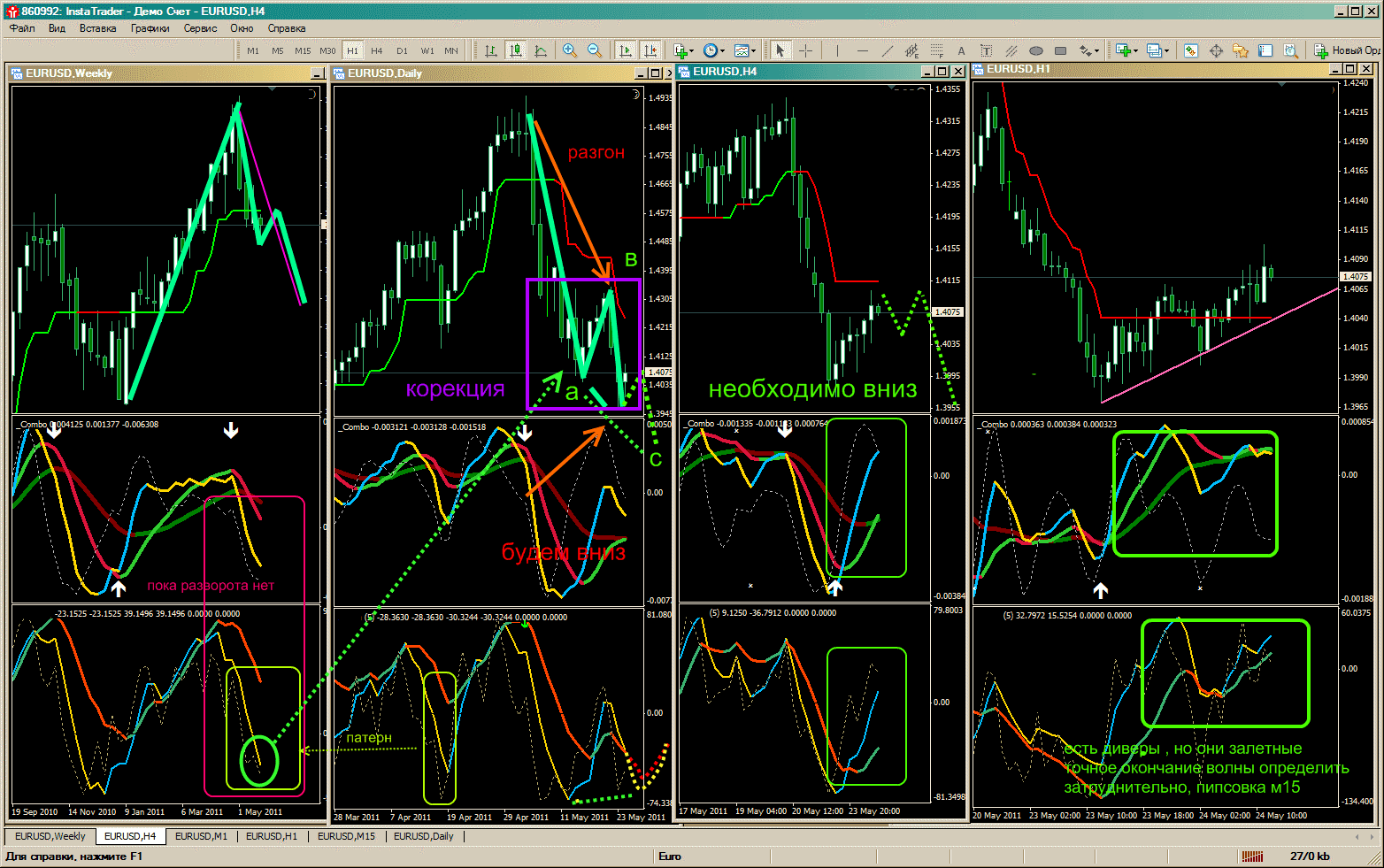Switch to candlestick chart mode

(x=516, y=50)
